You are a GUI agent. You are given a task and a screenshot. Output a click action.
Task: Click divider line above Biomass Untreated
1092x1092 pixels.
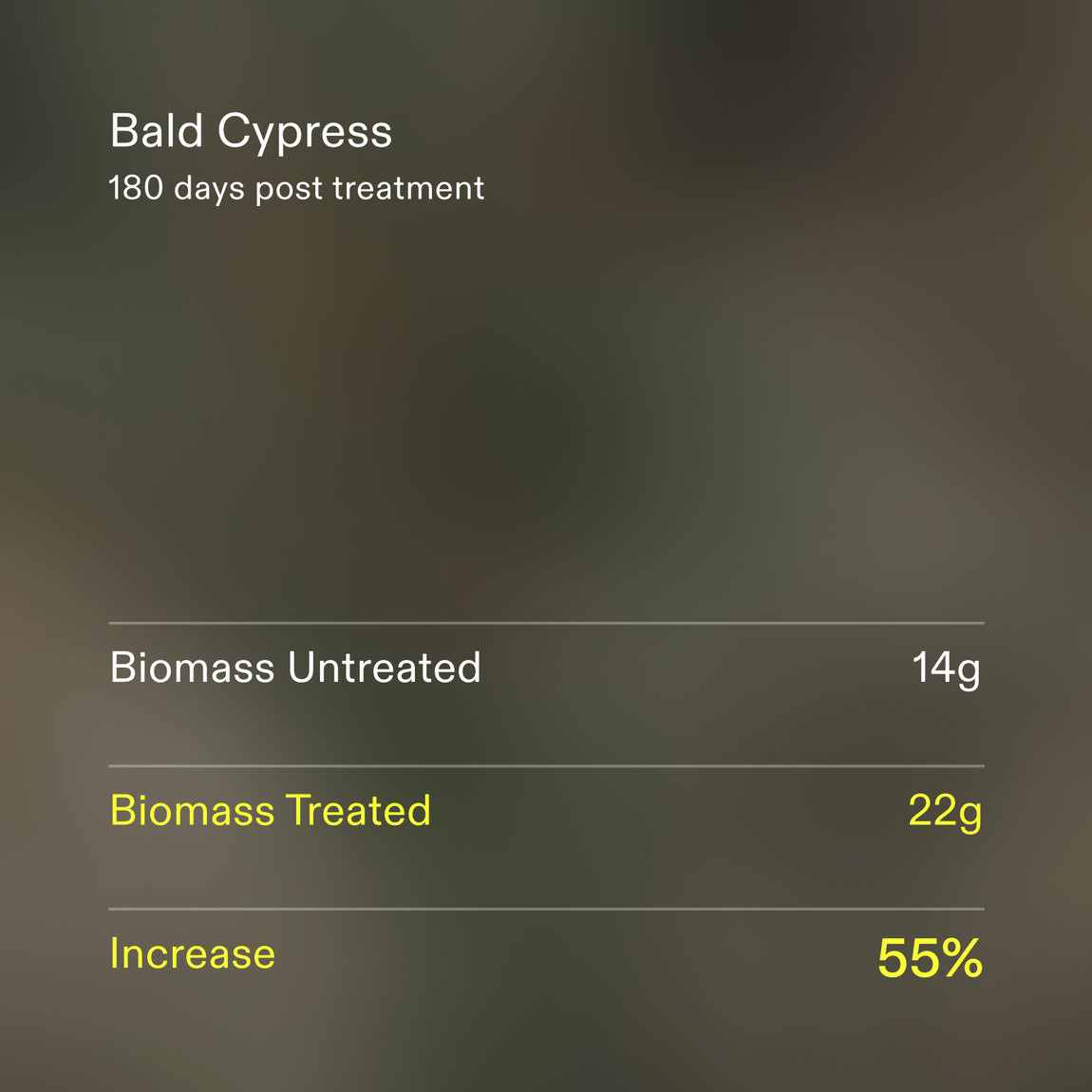[x=546, y=623]
